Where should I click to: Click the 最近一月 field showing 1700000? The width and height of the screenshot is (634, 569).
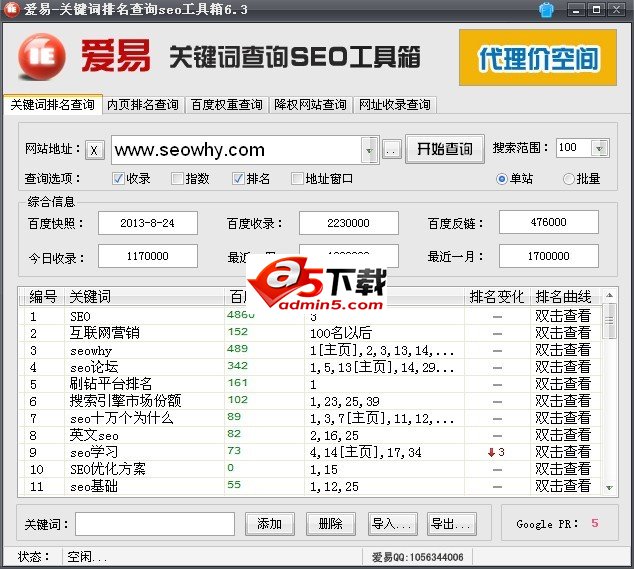coord(549,256)
